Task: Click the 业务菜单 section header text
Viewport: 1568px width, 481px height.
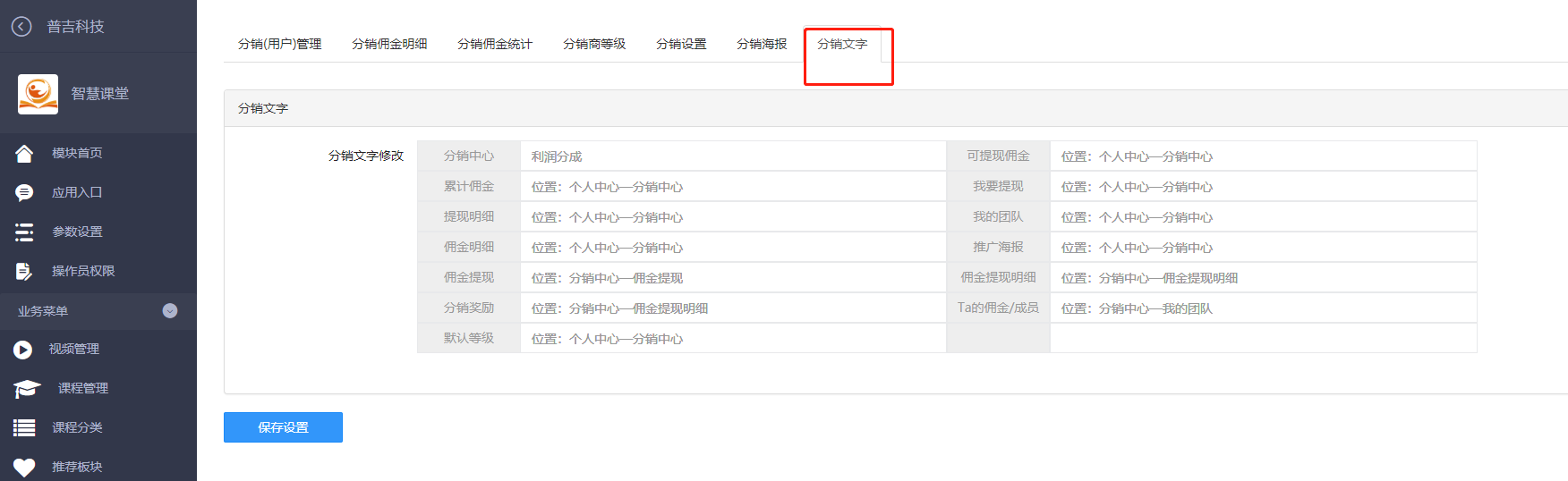Action: 43,311
